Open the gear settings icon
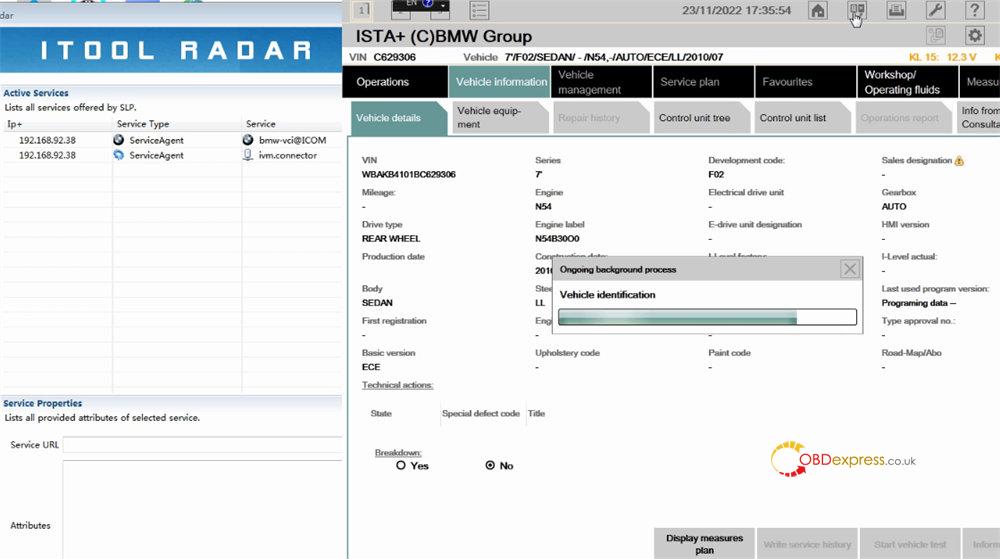Image resolution: width=1000 pixels, height=559 pixels. [974, 36]
